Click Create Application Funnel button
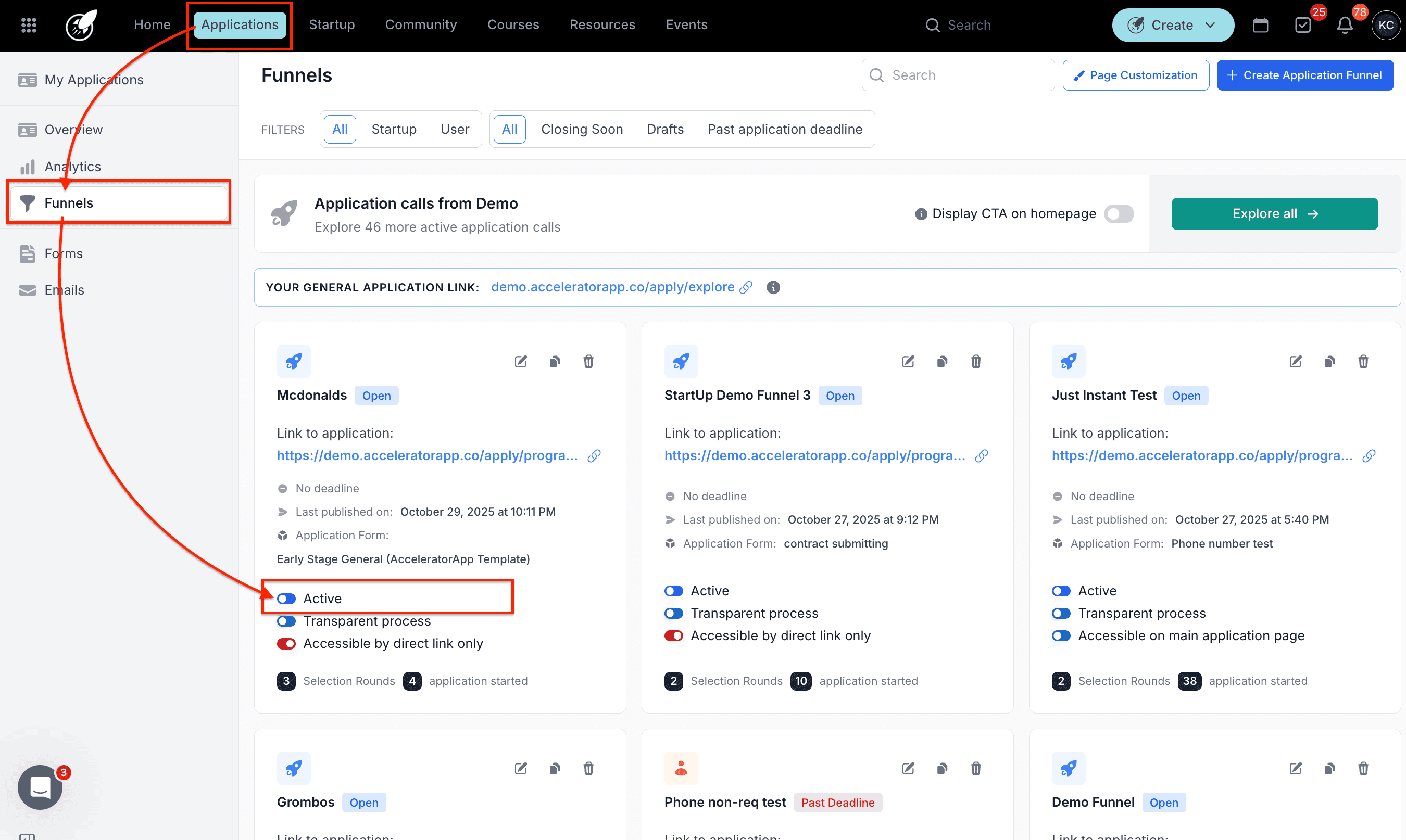Image resolution: width=1406 pixels, height=840 pixels. point(1304,75)
